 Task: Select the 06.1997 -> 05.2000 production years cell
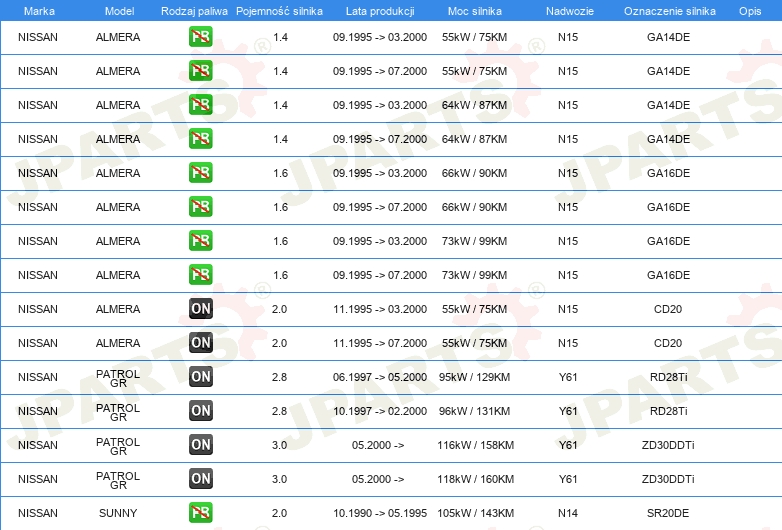tap(380, 377)
